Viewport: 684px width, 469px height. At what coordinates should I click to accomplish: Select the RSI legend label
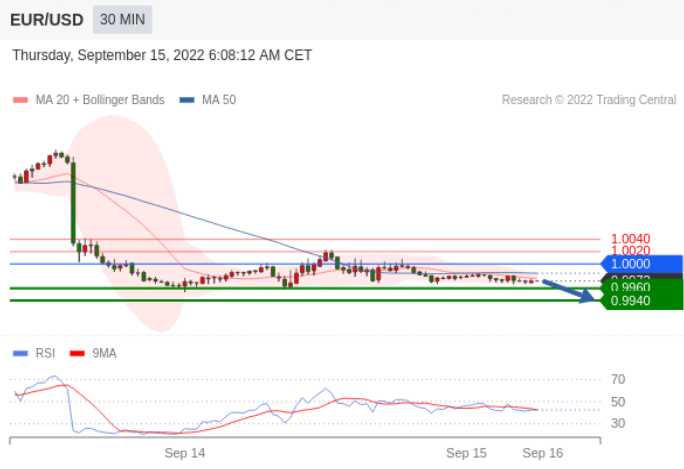[45, 353]
